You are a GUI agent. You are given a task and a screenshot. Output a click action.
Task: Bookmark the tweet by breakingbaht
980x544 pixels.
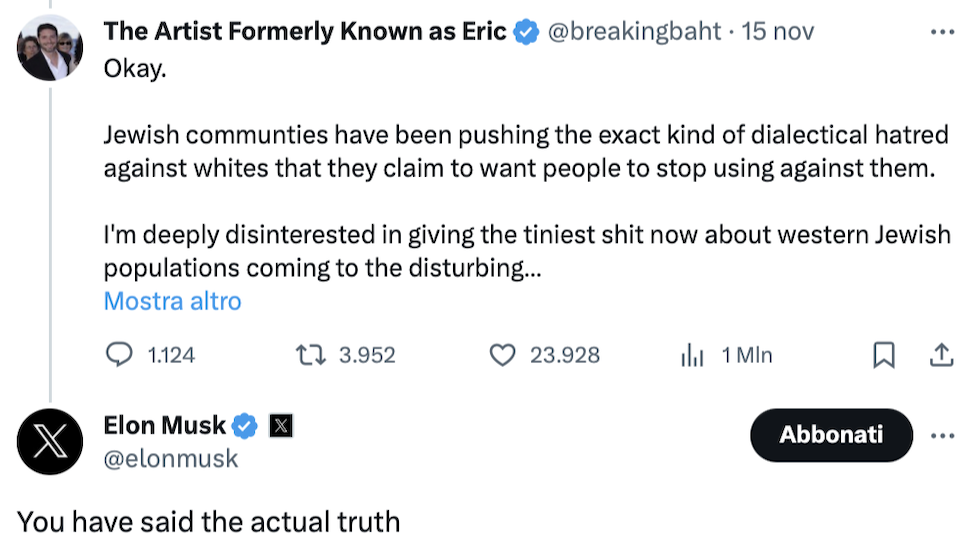click(x=884, y=355)
